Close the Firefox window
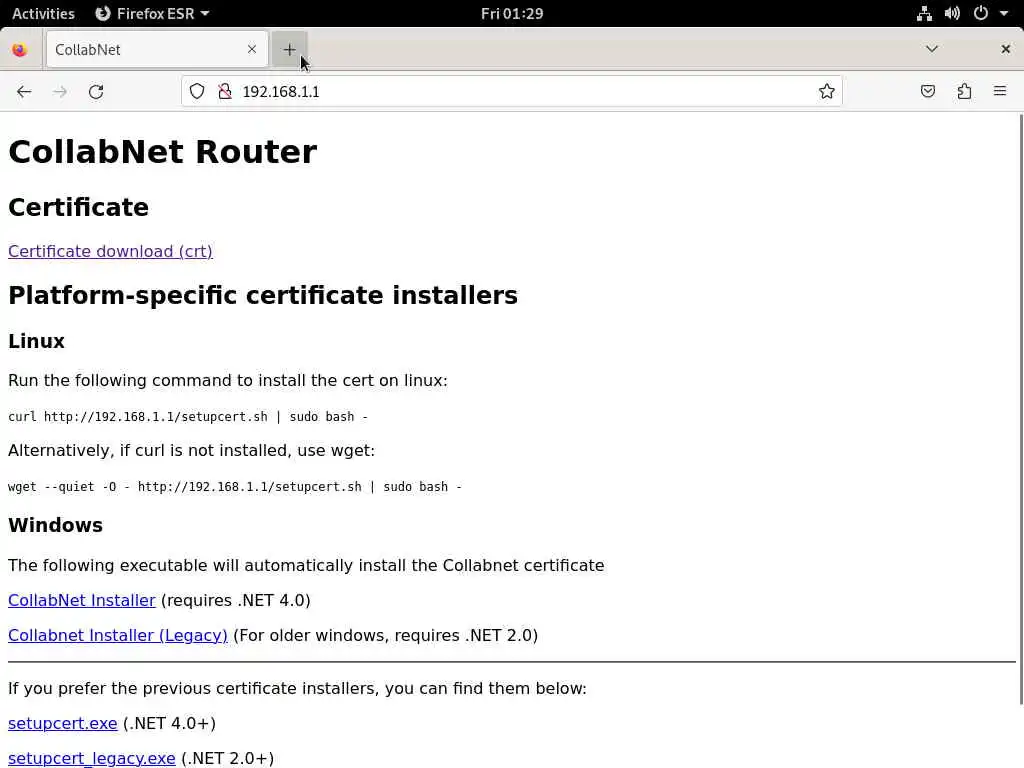Image resolution: width=1024 pixels, height=768 pixels. [x=1006, y=49]
